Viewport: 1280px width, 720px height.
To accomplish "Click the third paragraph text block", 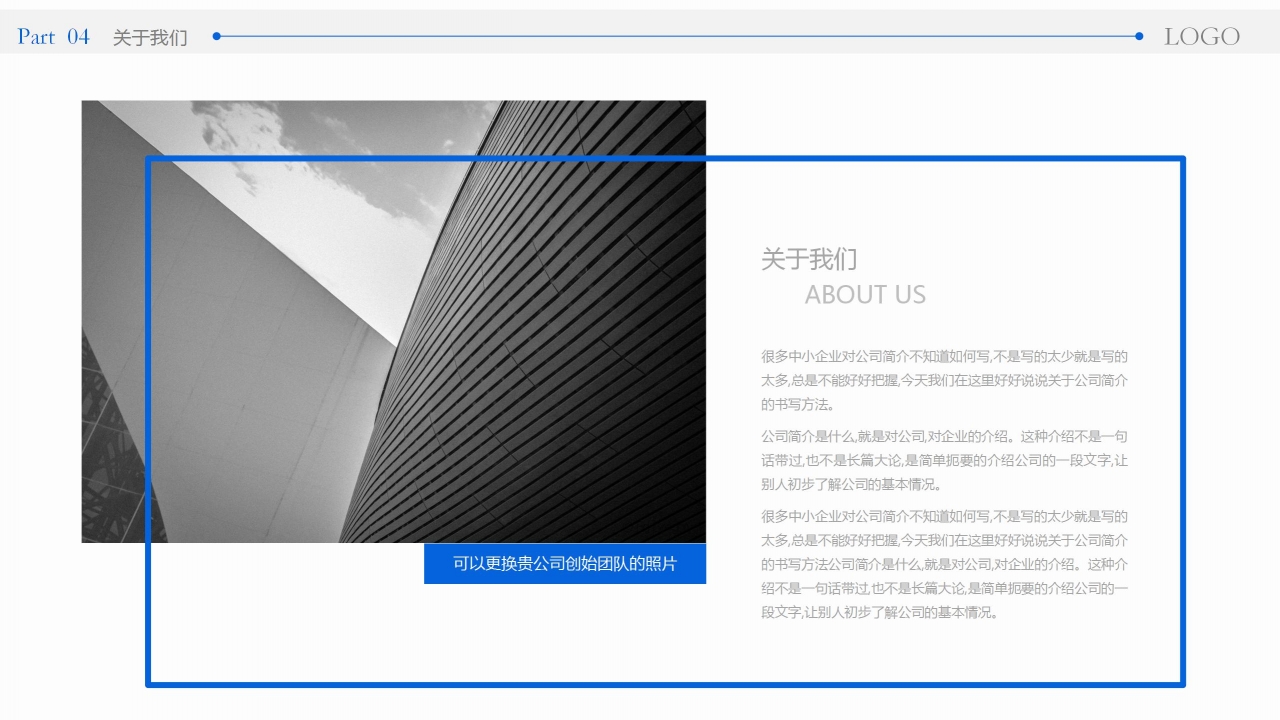I will (943, 565).
